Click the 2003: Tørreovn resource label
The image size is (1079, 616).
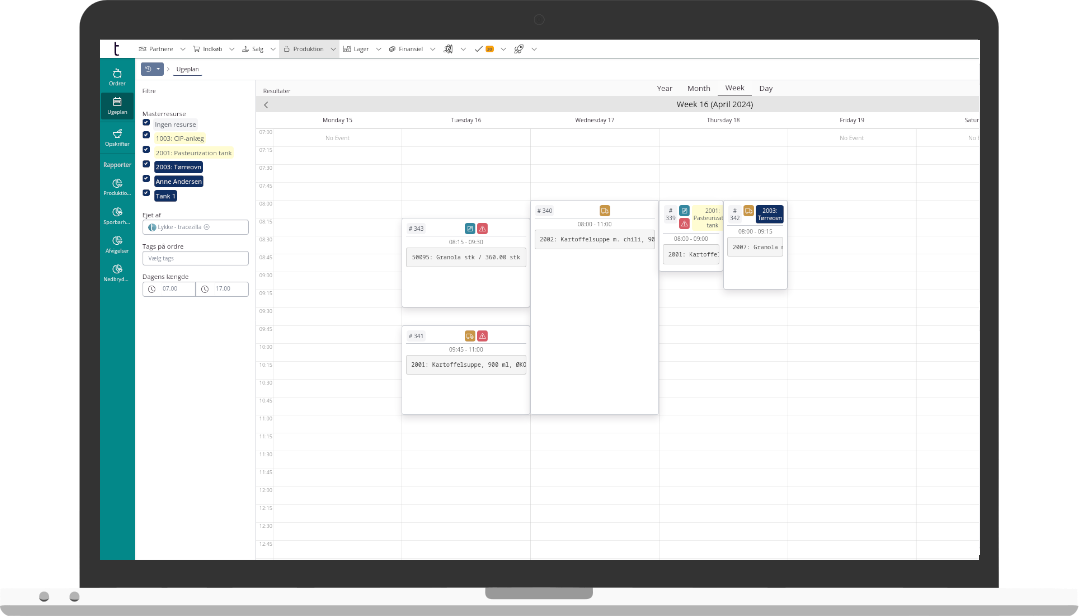tap(179, 167)
